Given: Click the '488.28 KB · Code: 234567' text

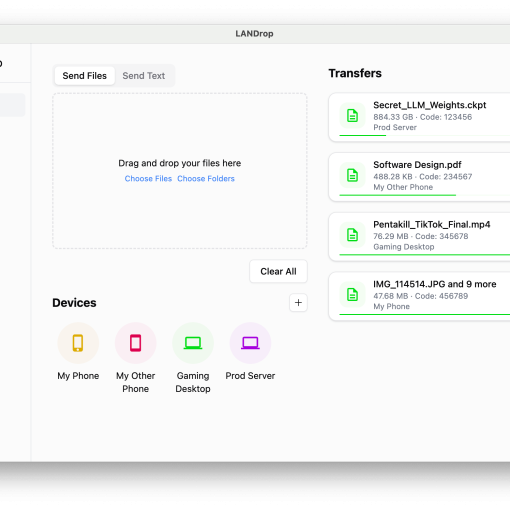Looking at the screenshot, I should pos(423,177).
